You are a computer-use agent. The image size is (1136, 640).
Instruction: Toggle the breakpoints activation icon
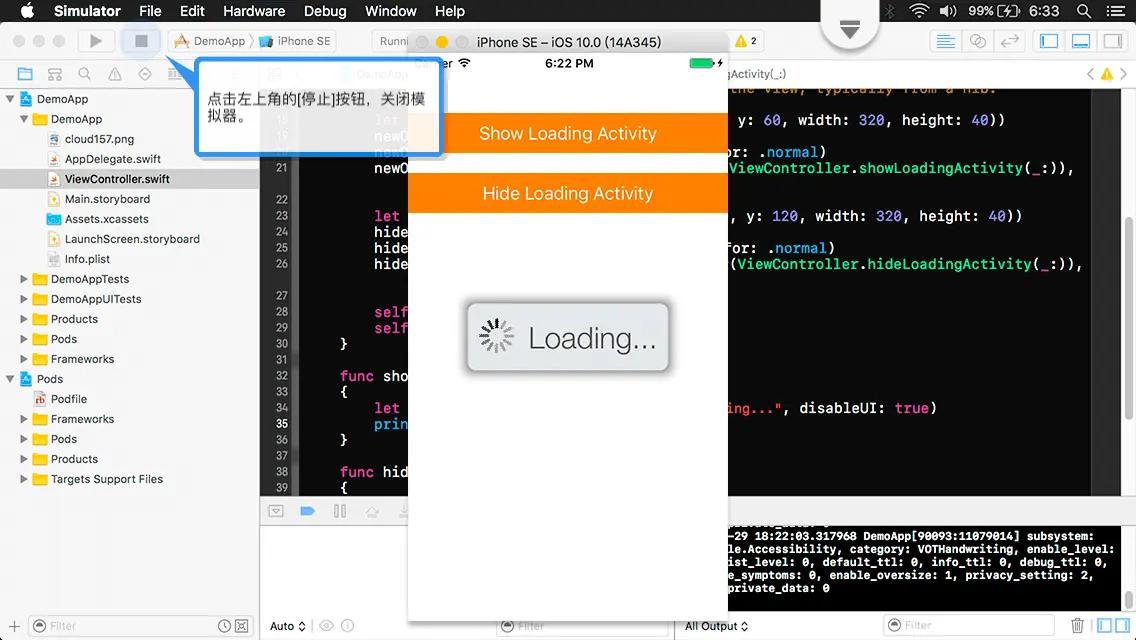point(307,511)
